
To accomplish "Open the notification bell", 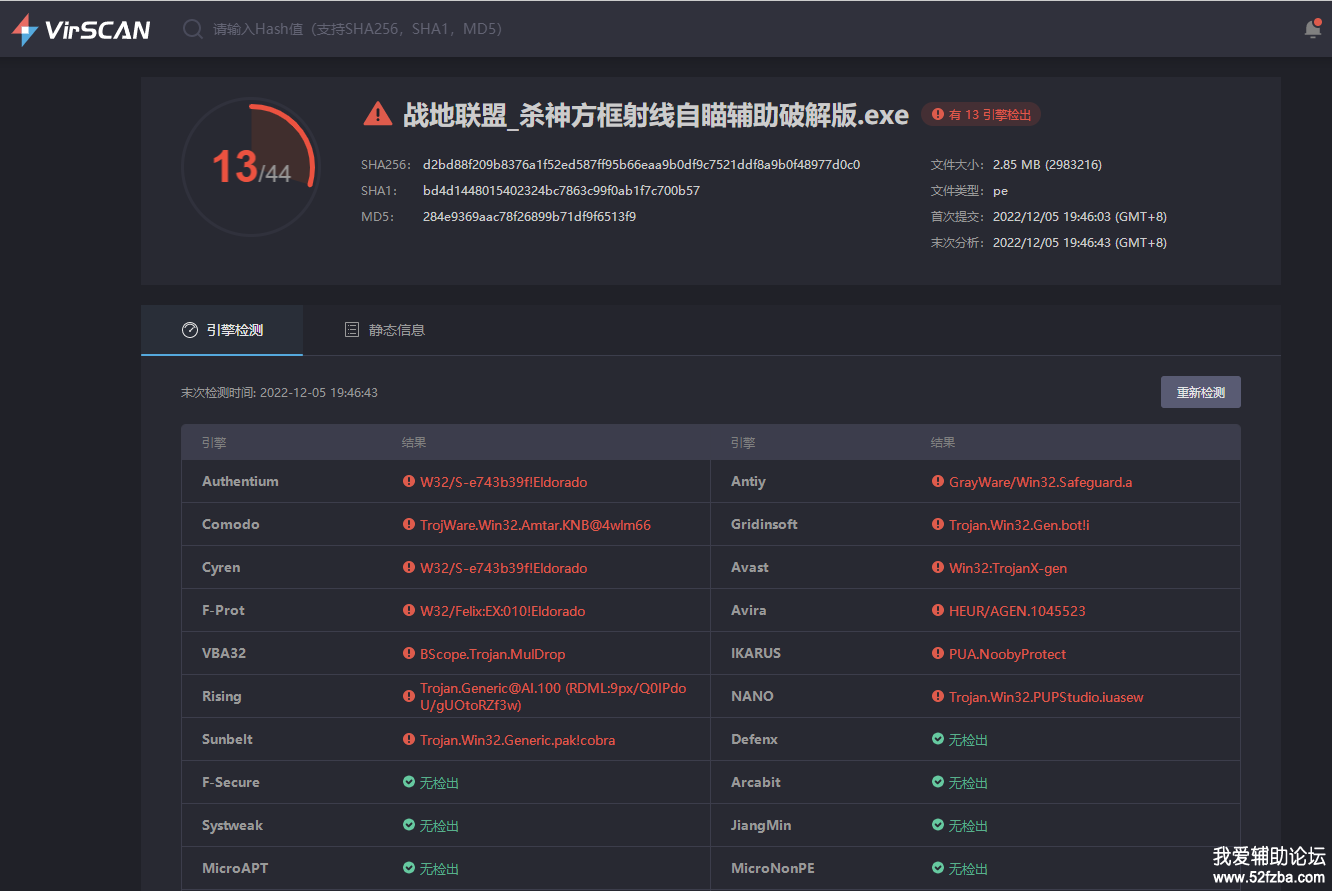I will pyautogui.click(x=1313, y=29).
